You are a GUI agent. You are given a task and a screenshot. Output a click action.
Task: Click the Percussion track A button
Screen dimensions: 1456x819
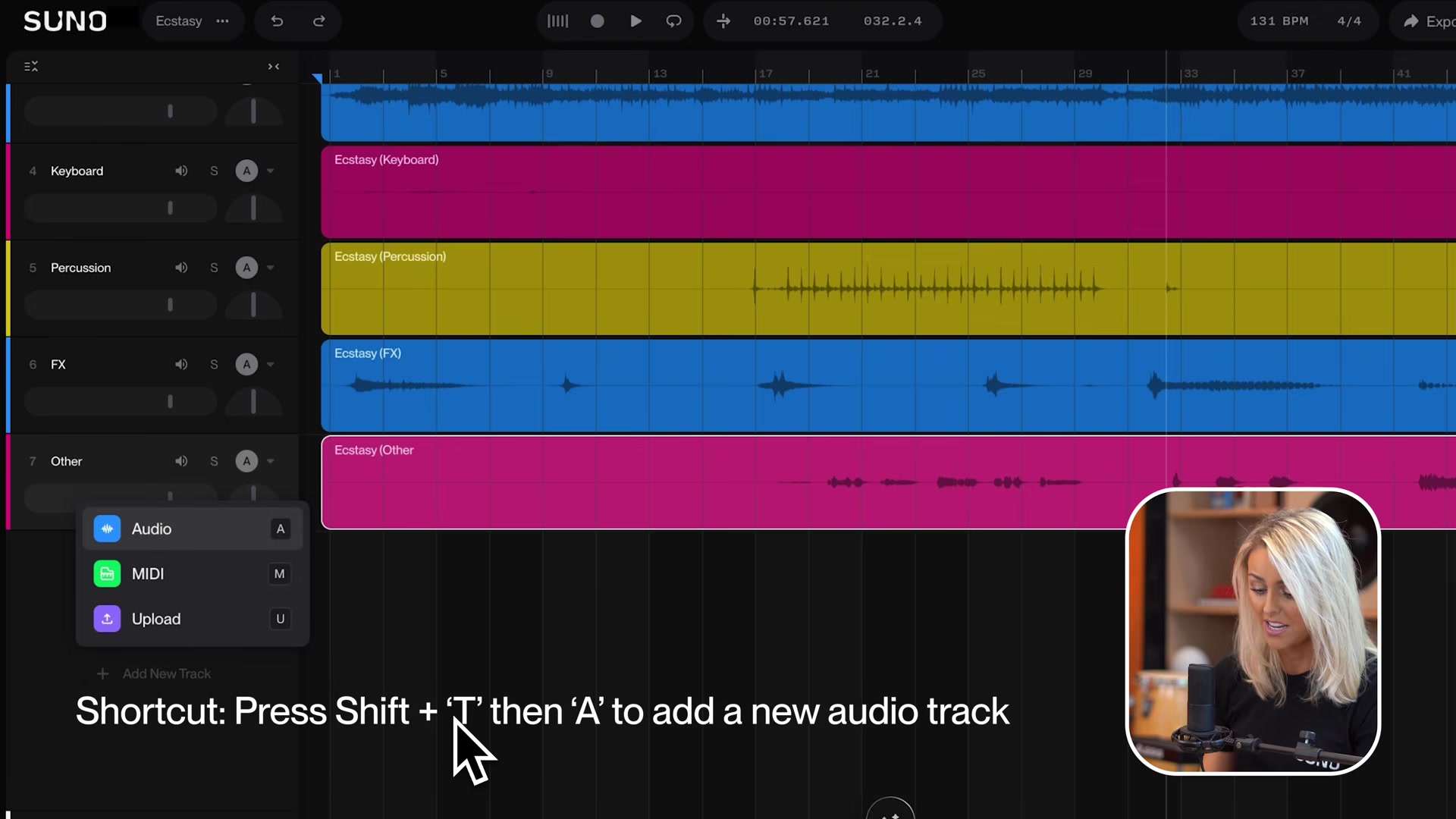coord(246,268)
